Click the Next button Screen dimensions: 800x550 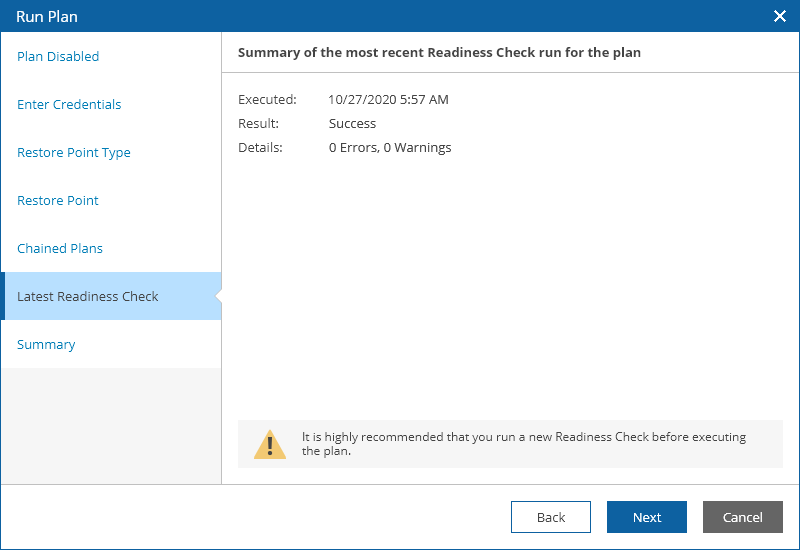click(x=646, y=517)
